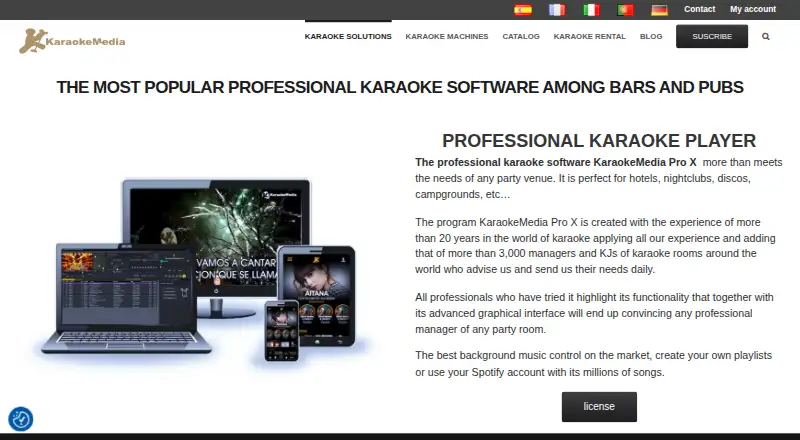Viewport: 800px width, 440px height.
Task: Click the KaraokeMedia logo
Action: (x=72, y=41)
